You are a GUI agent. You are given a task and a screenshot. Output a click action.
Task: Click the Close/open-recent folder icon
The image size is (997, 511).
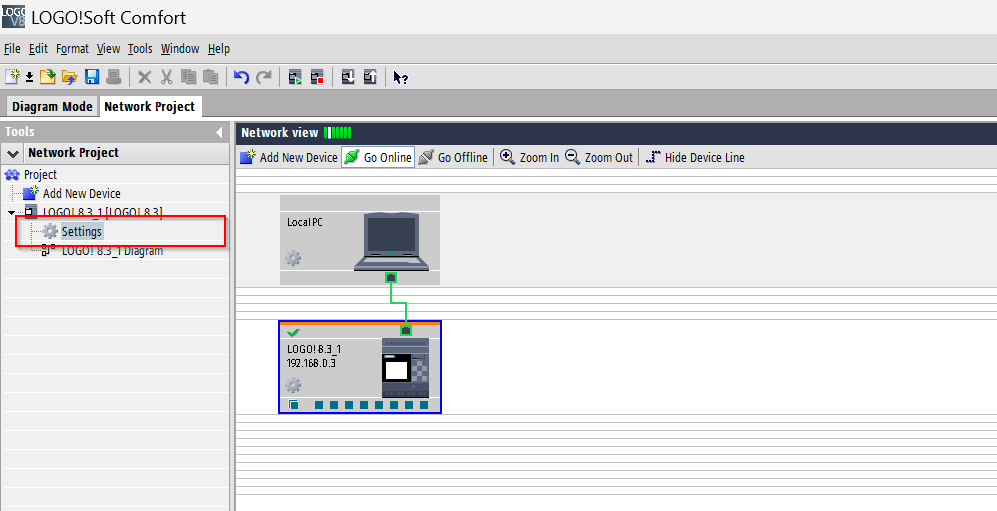[69, 78]
